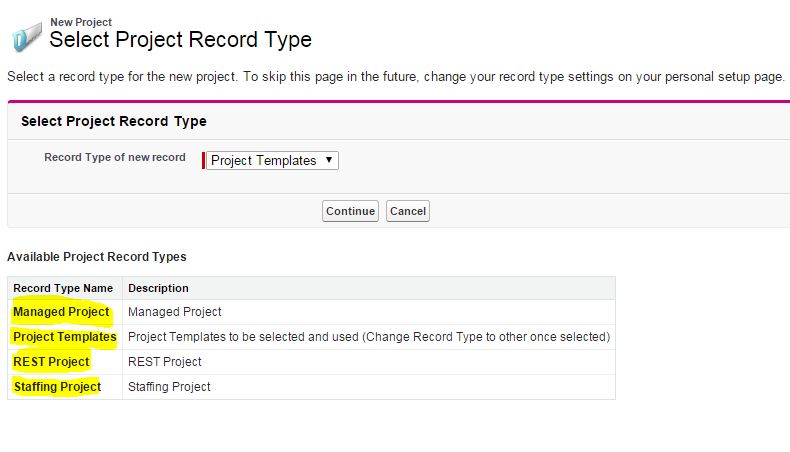Click the Staffing Project description cell
Image resolution: width=790 pixels, height=452 pixels.
click(x=169, y=387)
